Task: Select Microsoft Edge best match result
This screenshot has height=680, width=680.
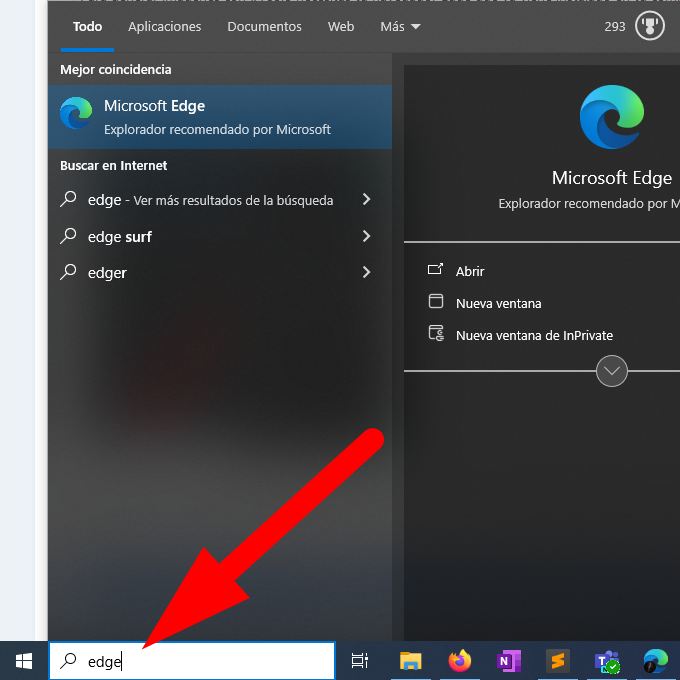Action: (x=219, y=116)
